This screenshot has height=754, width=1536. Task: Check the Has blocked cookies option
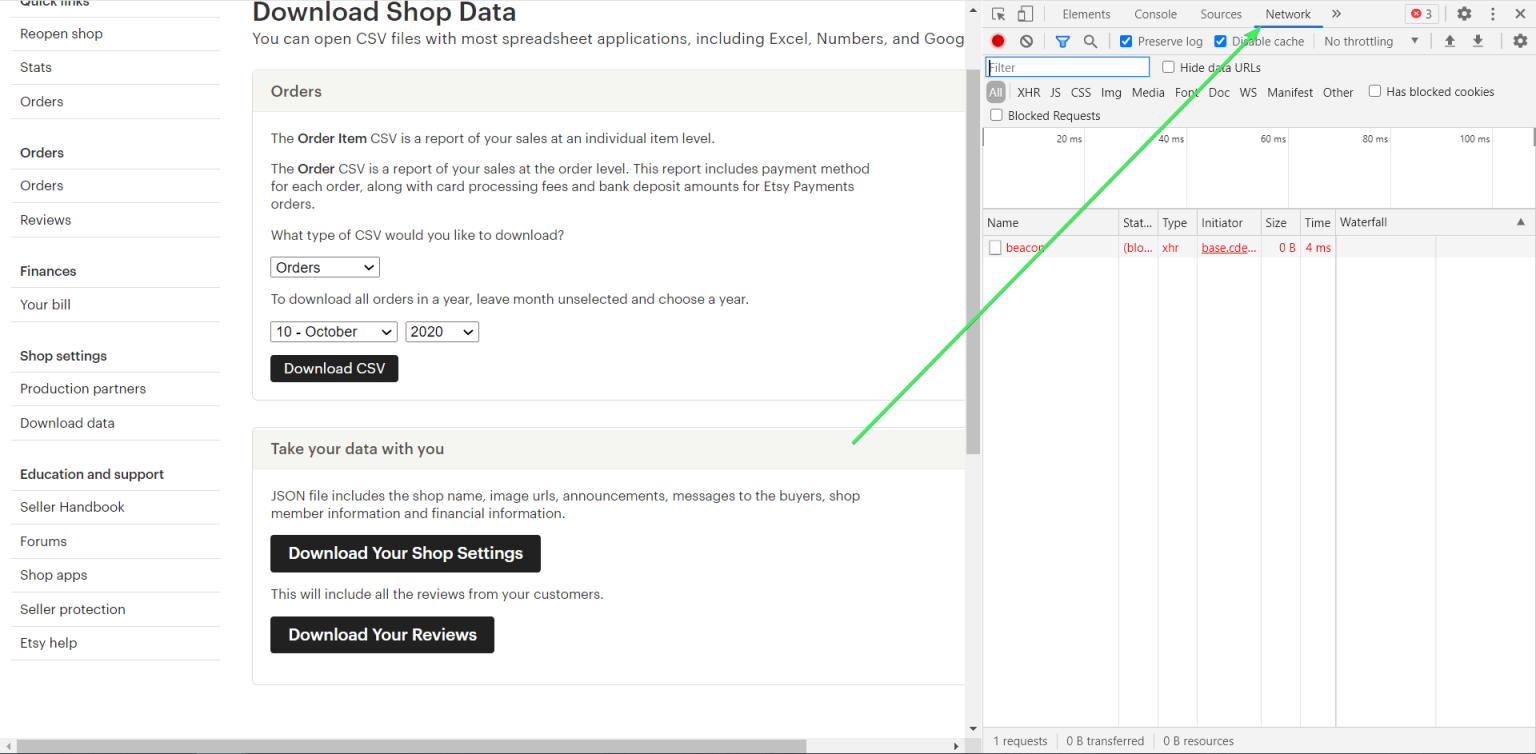[x=1374, y=91]
